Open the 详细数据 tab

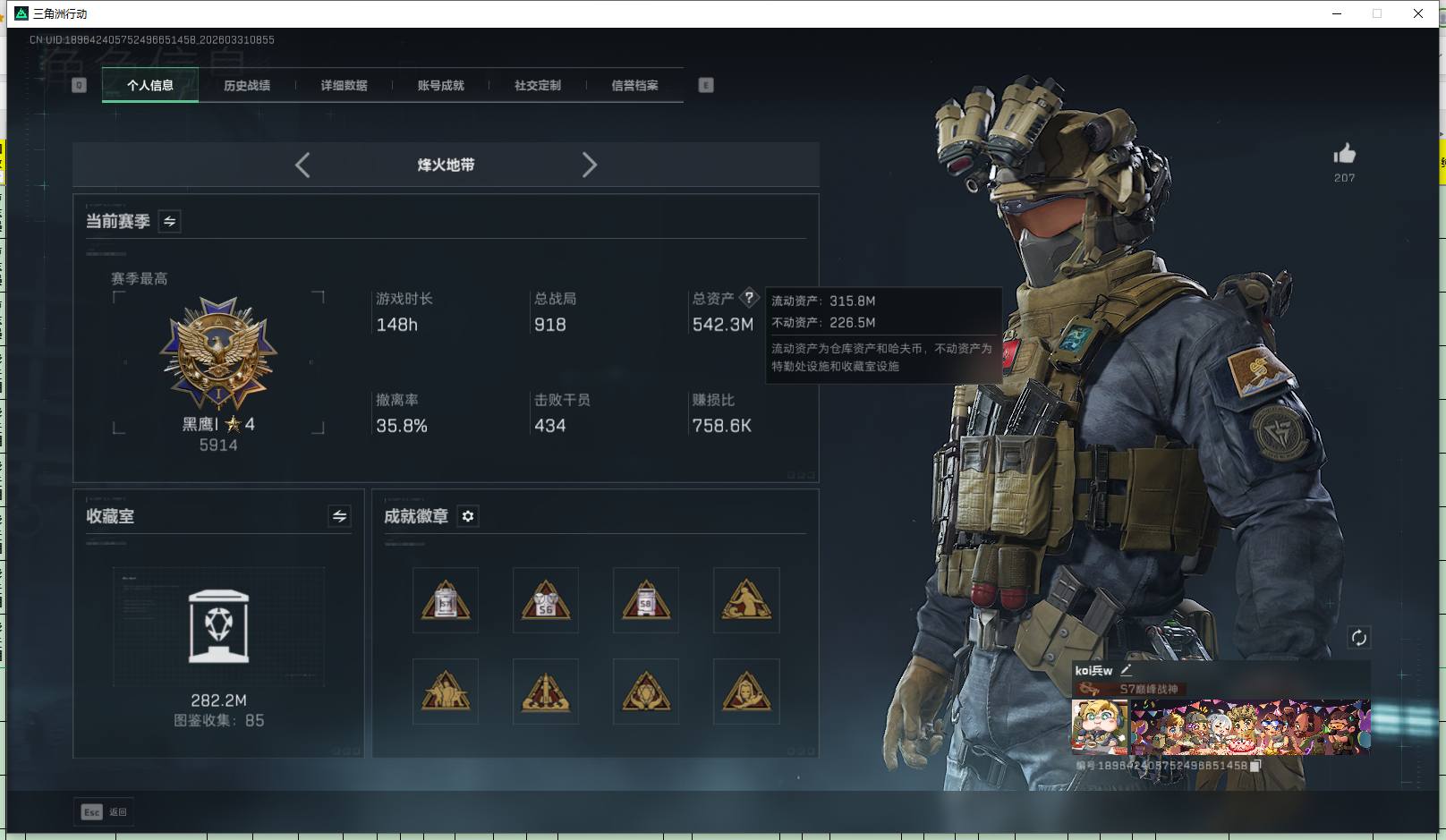344,85
